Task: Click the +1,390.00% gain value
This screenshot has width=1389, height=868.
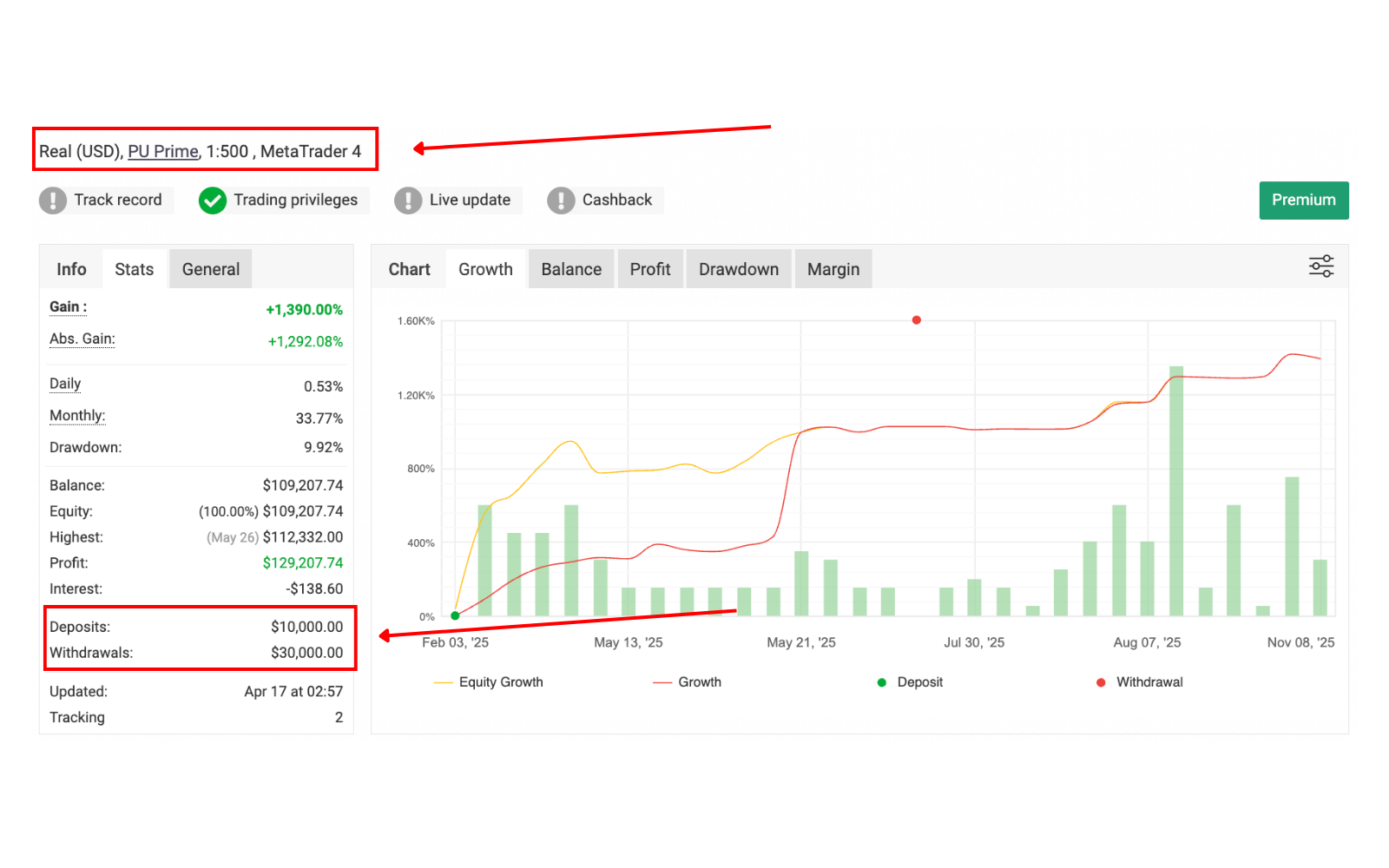Action: (x=304, y=310)
